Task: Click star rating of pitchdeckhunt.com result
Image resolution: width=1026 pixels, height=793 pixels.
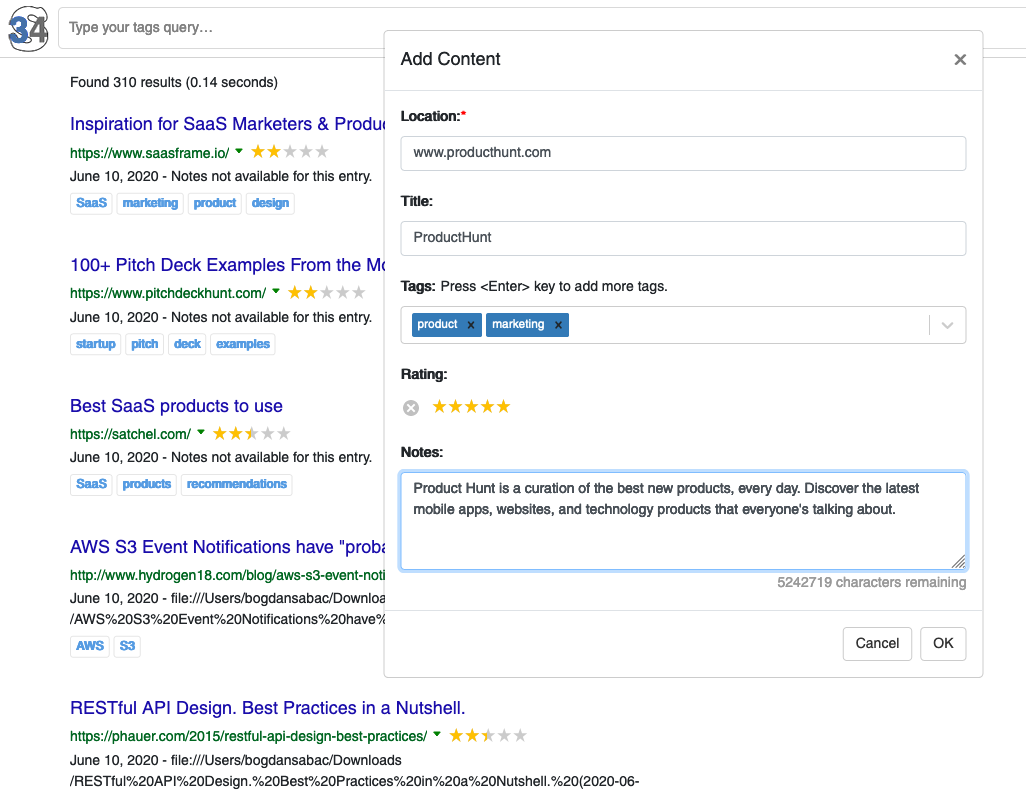Action: coord(327,292)
